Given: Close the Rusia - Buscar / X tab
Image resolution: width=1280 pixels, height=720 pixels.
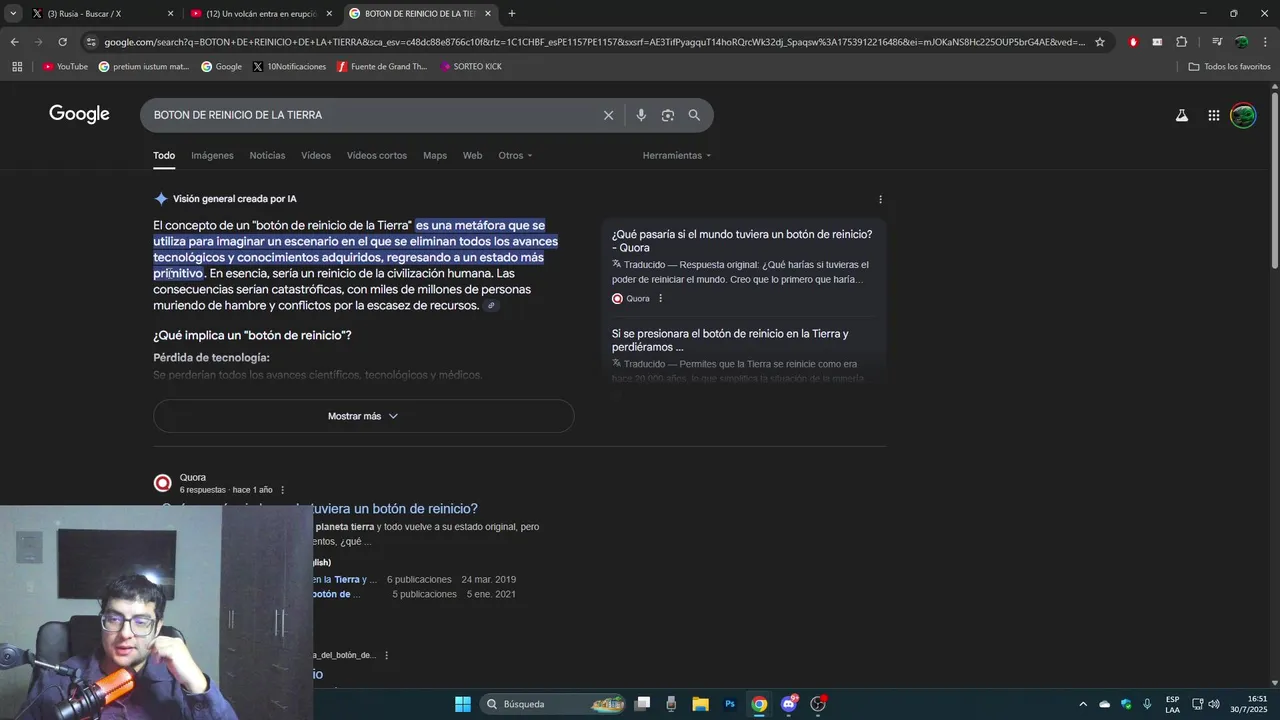Looking at the screenshot, I should [170, 14].
